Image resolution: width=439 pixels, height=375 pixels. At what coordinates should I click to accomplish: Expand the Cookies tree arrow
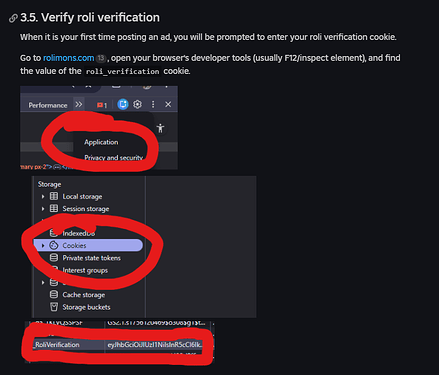pyautogui.click(x=43, y=246)
